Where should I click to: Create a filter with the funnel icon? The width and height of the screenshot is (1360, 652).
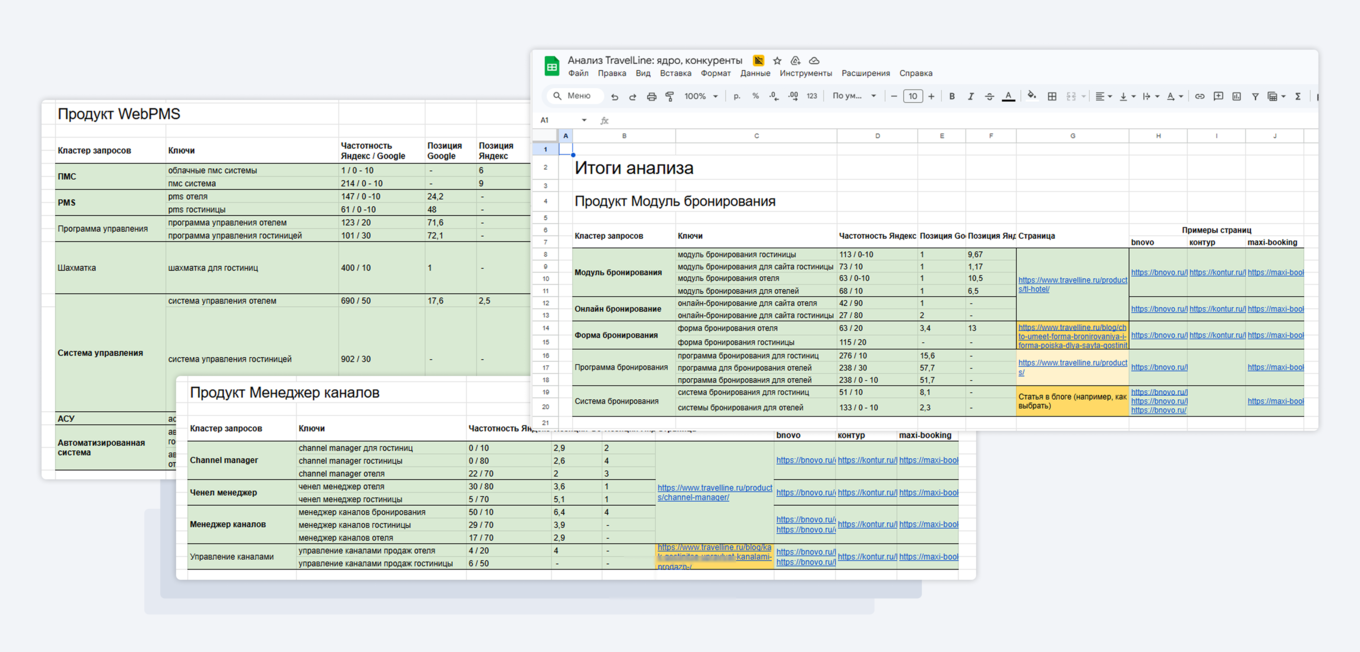(1255, 97)
